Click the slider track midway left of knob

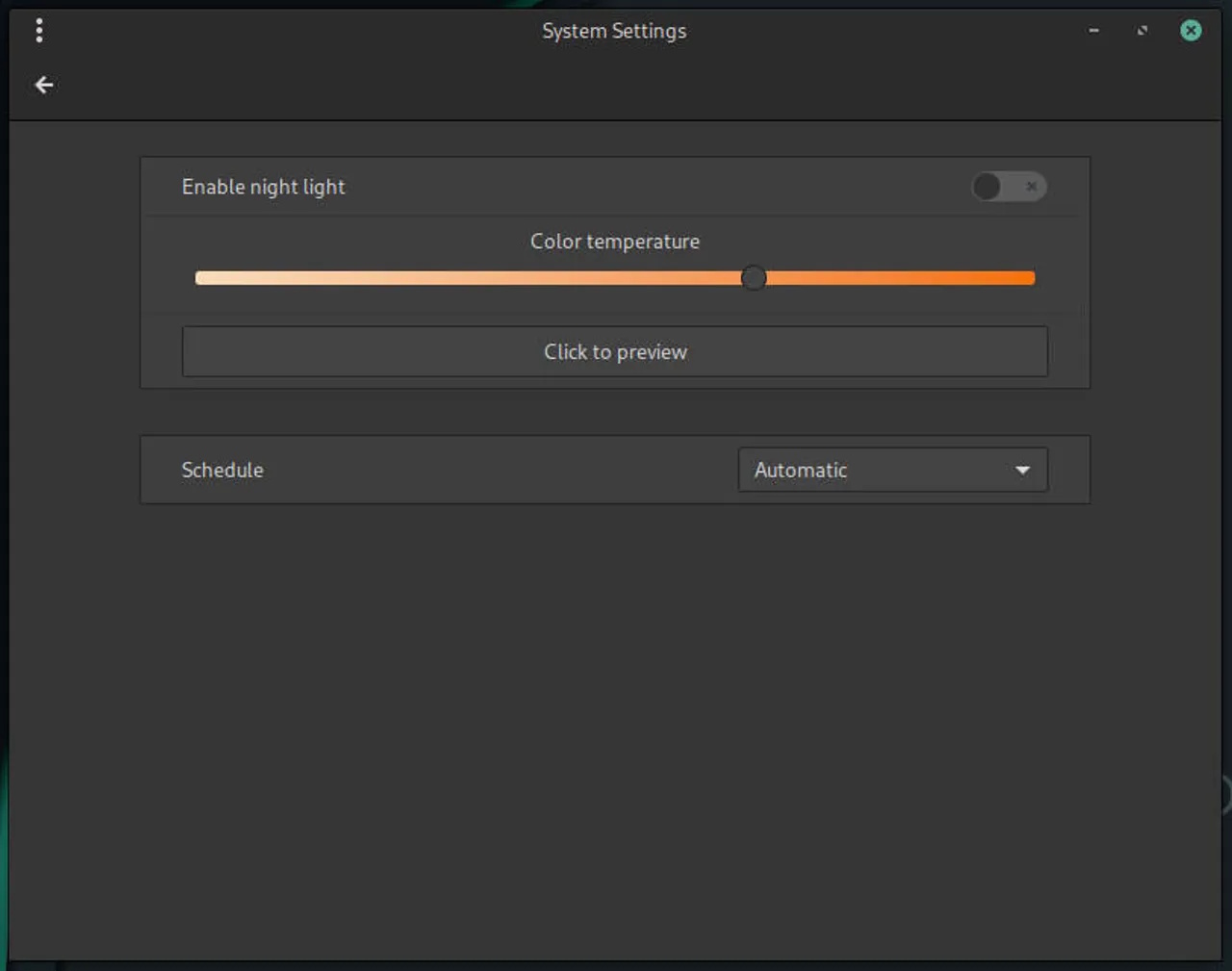[x=472, y=278]
